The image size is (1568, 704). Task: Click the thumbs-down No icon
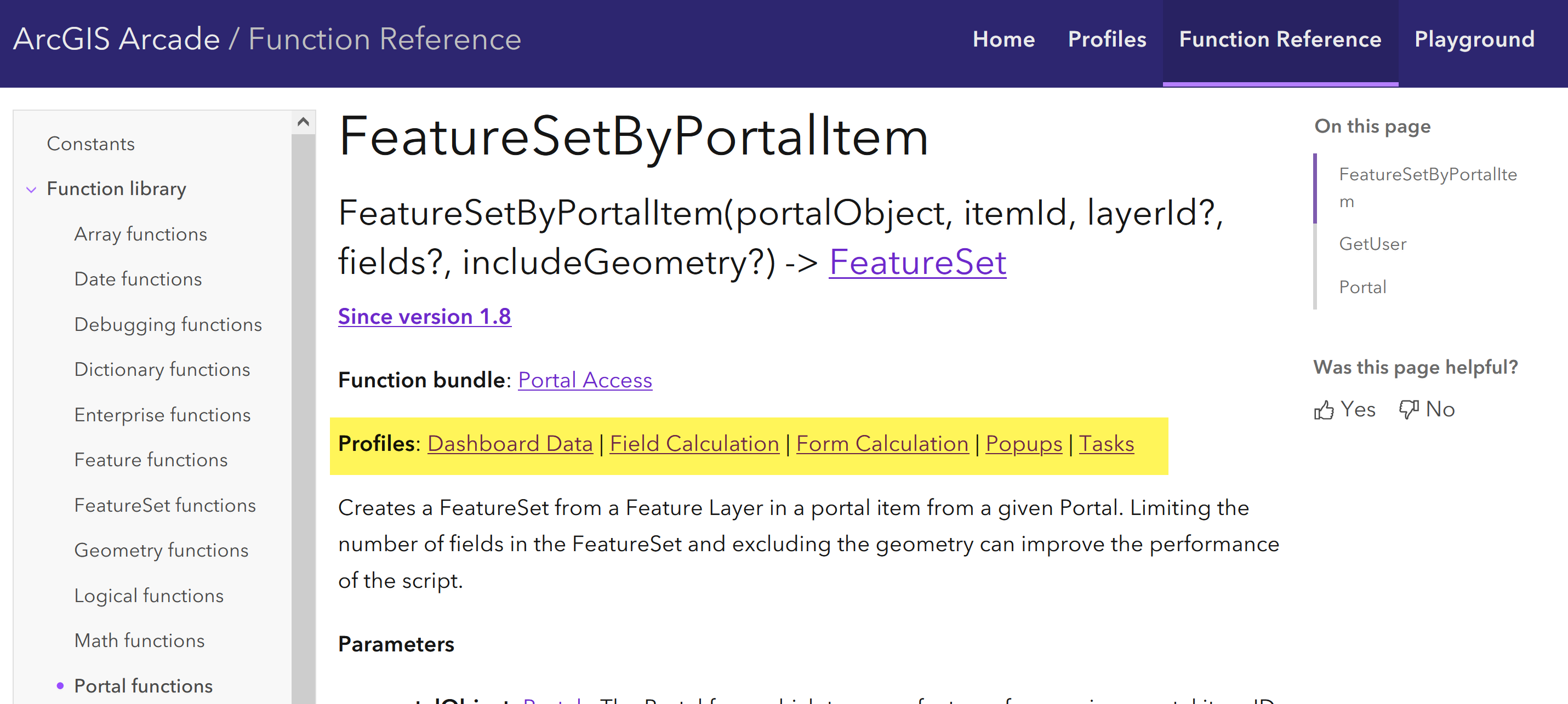click(1408, 409)
